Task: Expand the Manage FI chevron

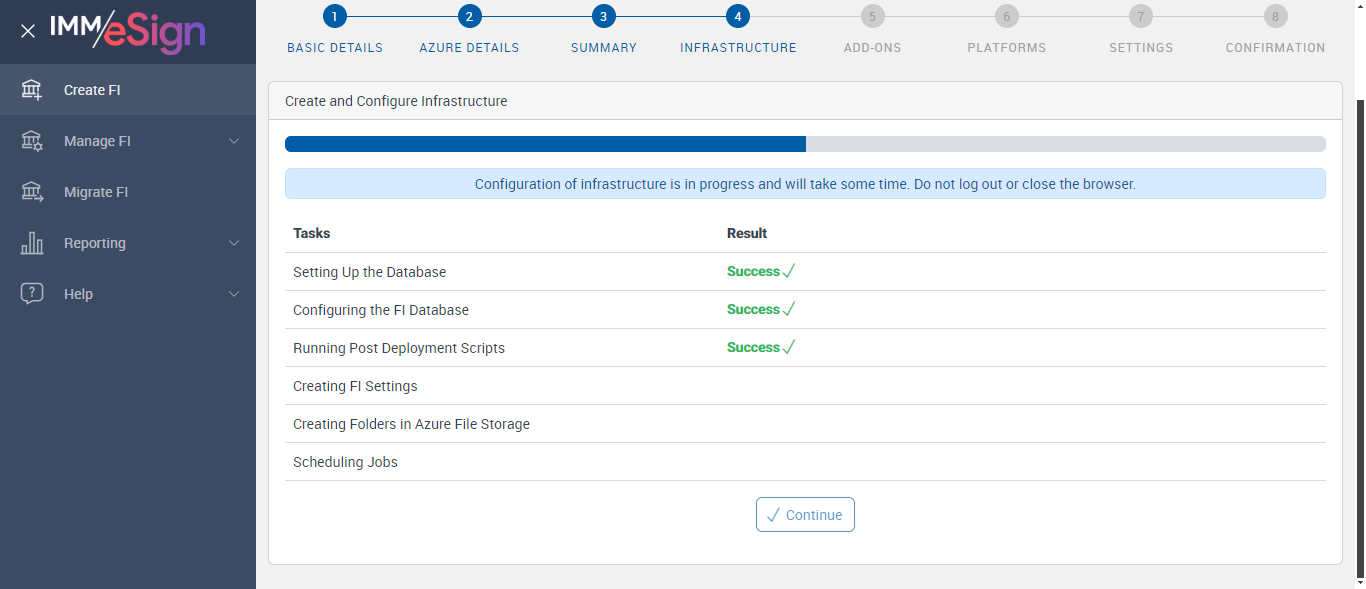Action: pos(234,141)
